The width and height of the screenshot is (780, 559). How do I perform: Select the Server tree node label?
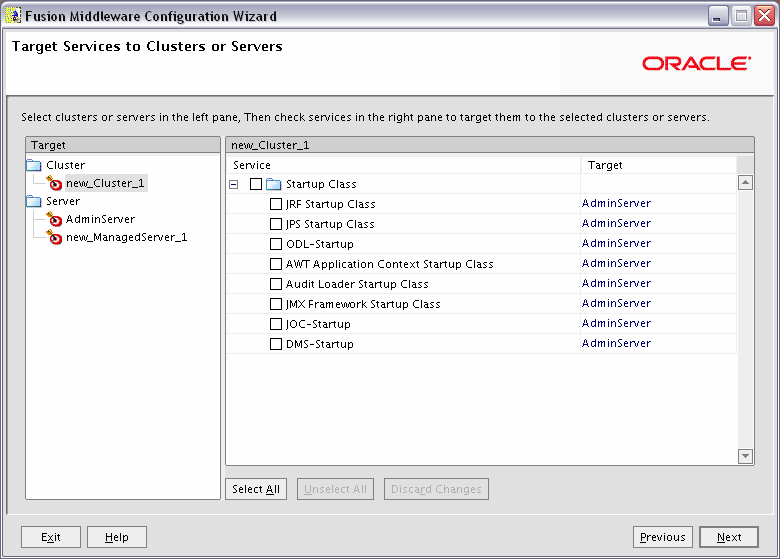point(63,201)
